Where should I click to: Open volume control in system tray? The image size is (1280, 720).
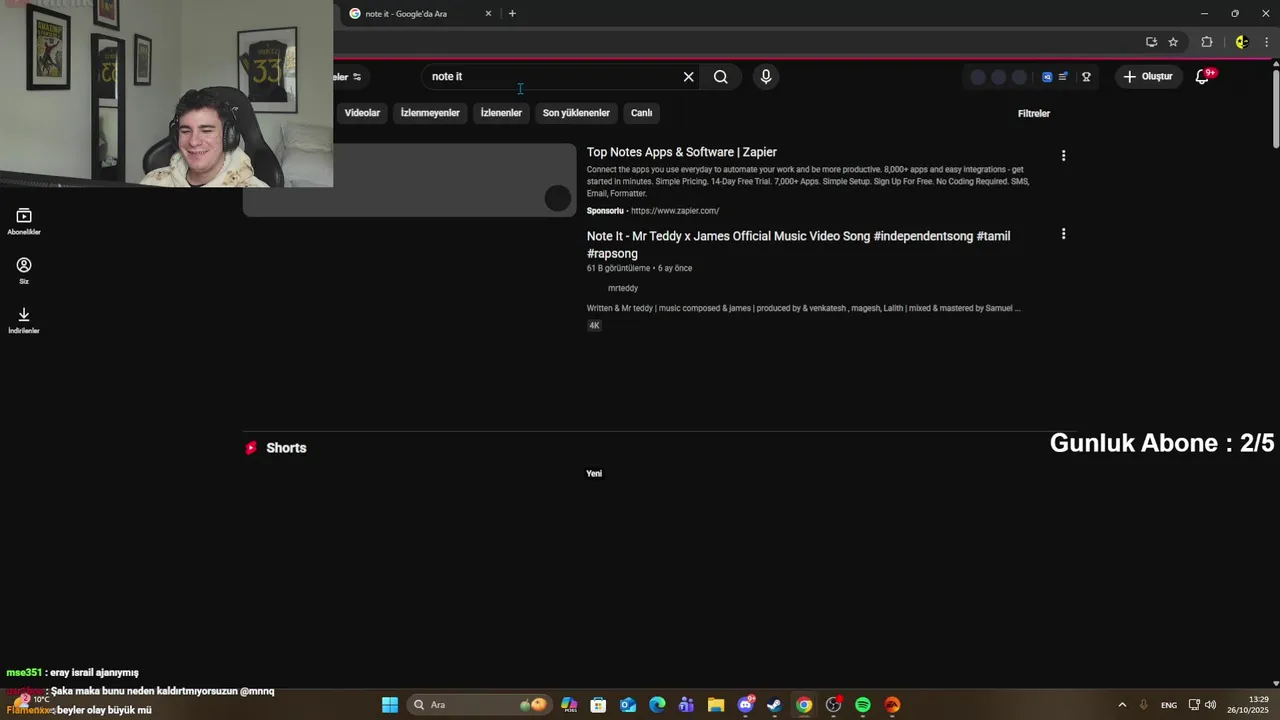click(1211, 705)
